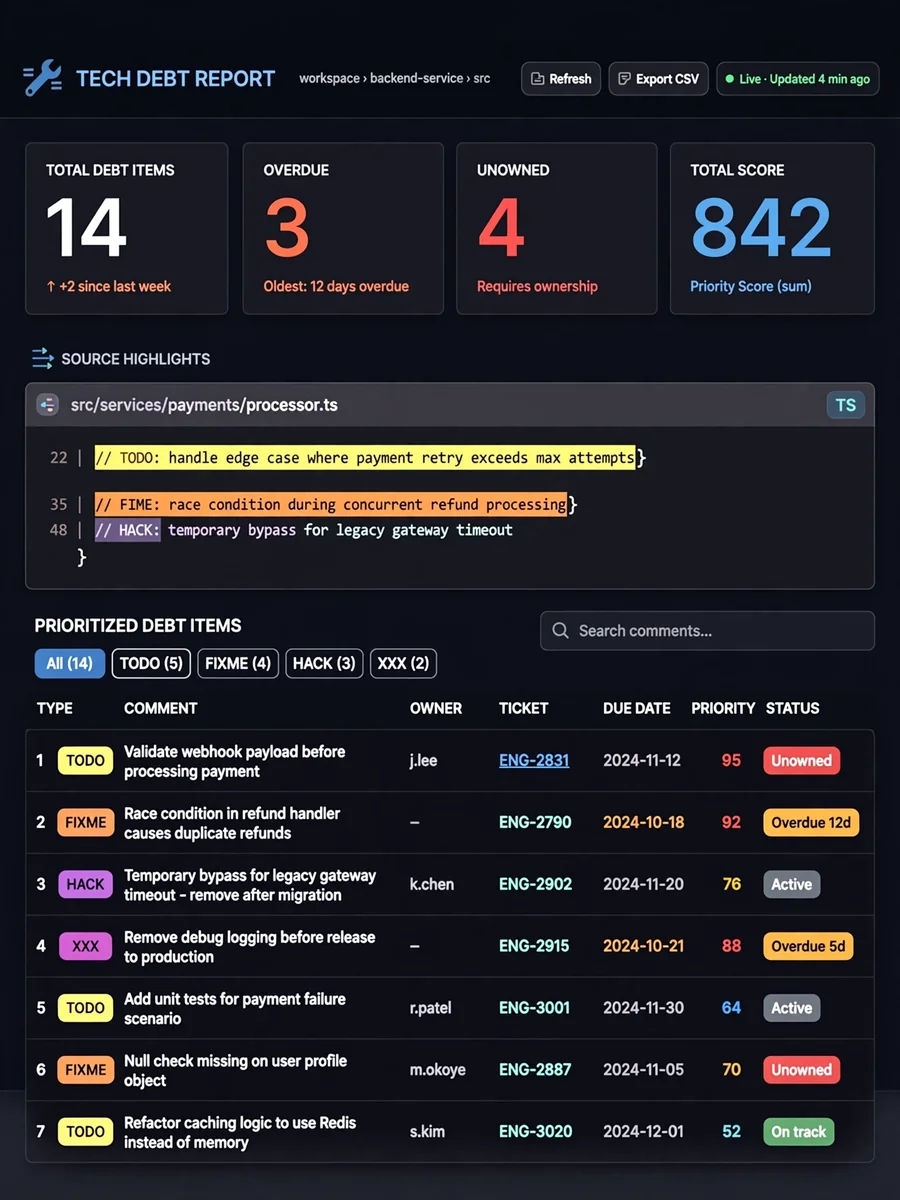Viewport: 900px width, 1200px height.
Task: Sort by the DUE DATE column header
Action: tap(637, 708)
